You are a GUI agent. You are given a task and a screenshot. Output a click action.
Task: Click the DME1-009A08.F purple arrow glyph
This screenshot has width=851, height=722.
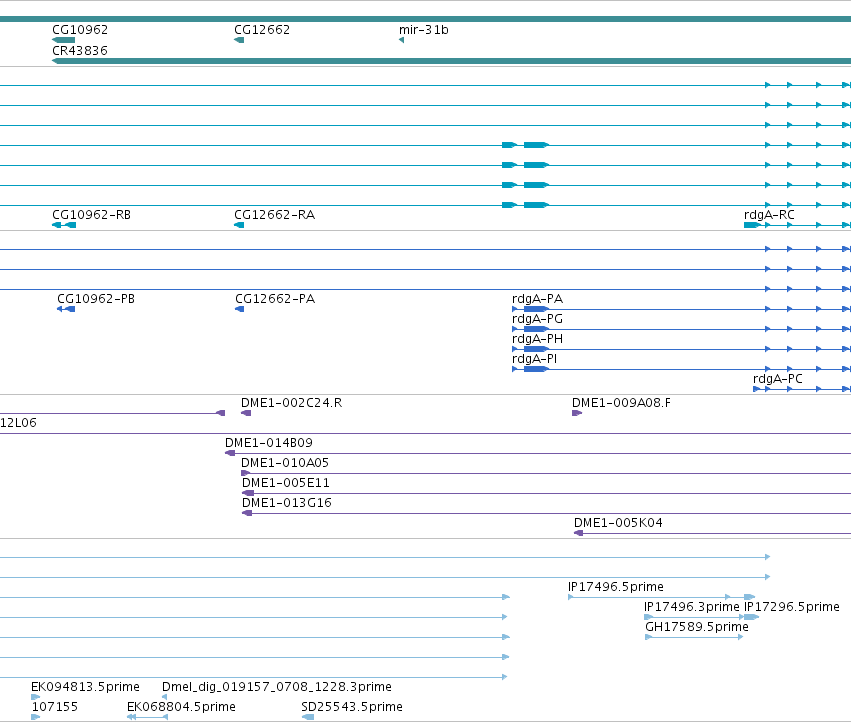[x=577, y=414]
